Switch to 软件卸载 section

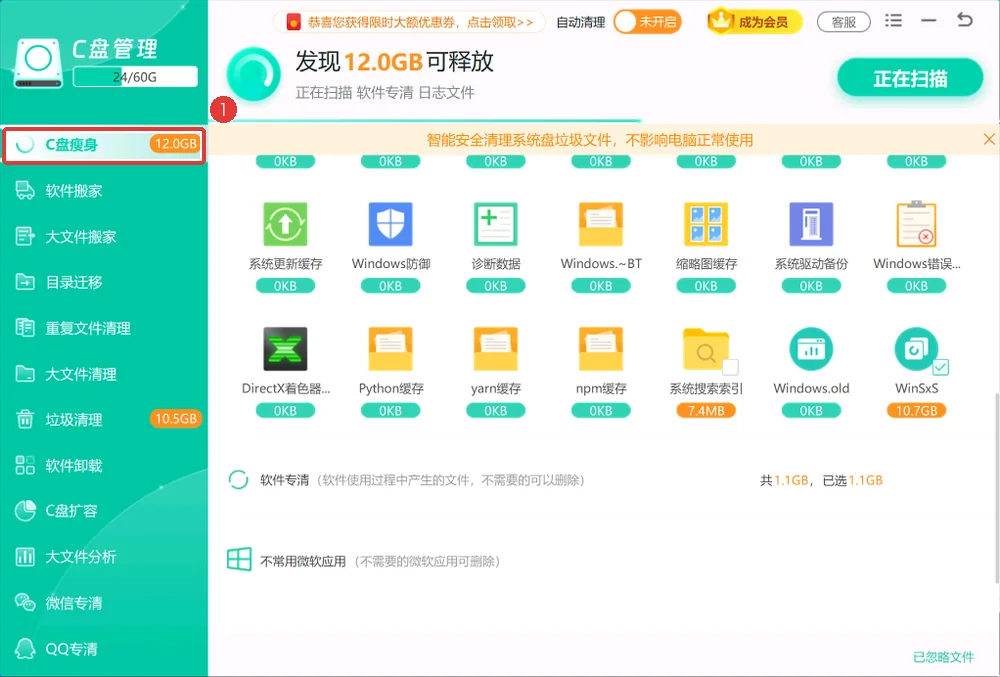point(104,465)
